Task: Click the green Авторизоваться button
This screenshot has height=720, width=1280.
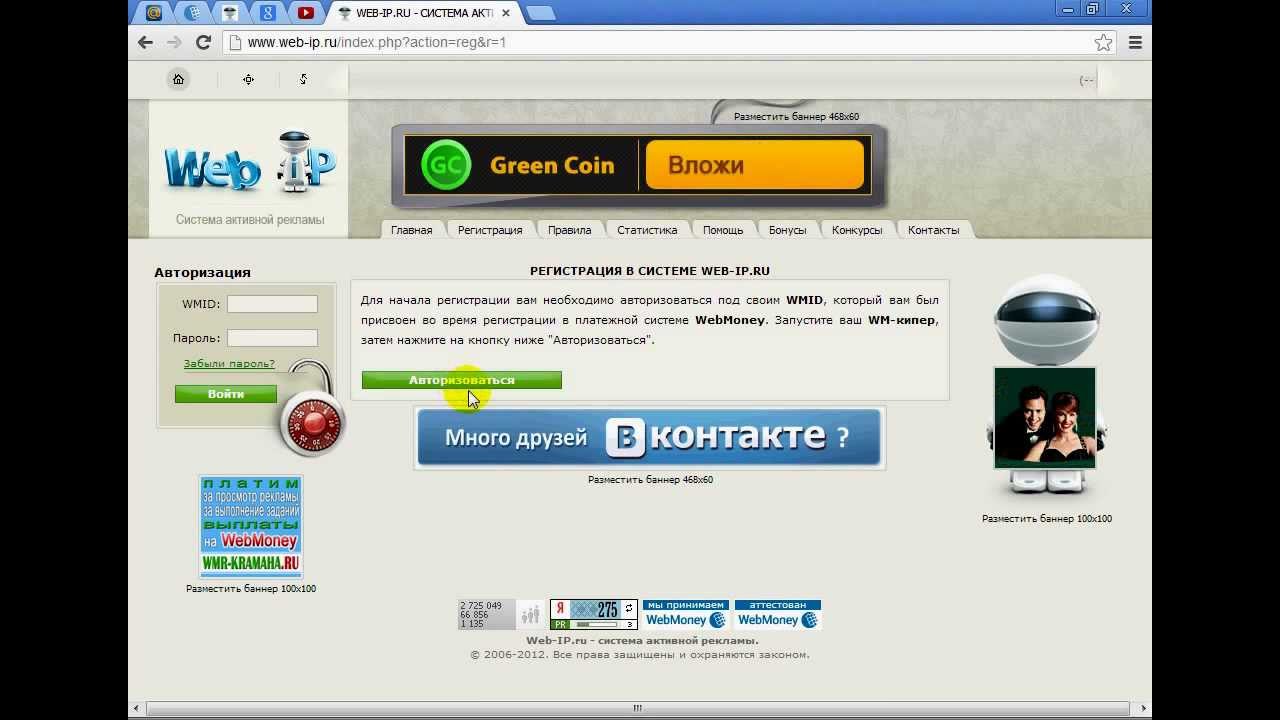Action: coord(462,380)
